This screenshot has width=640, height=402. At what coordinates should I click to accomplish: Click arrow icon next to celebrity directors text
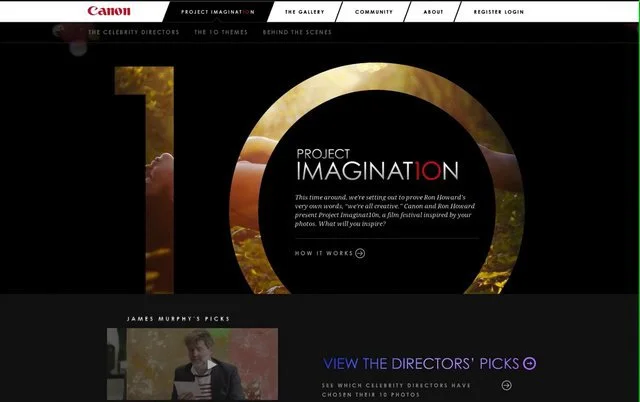click(507, 385)
